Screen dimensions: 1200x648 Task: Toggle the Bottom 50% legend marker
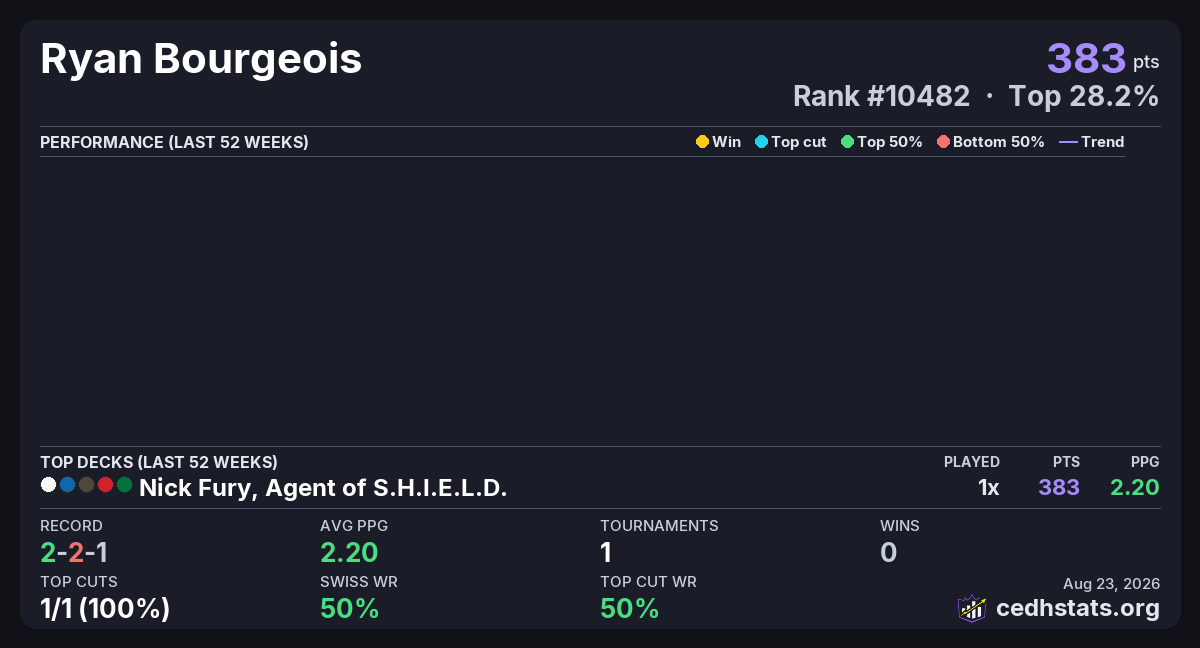point(990,142)
